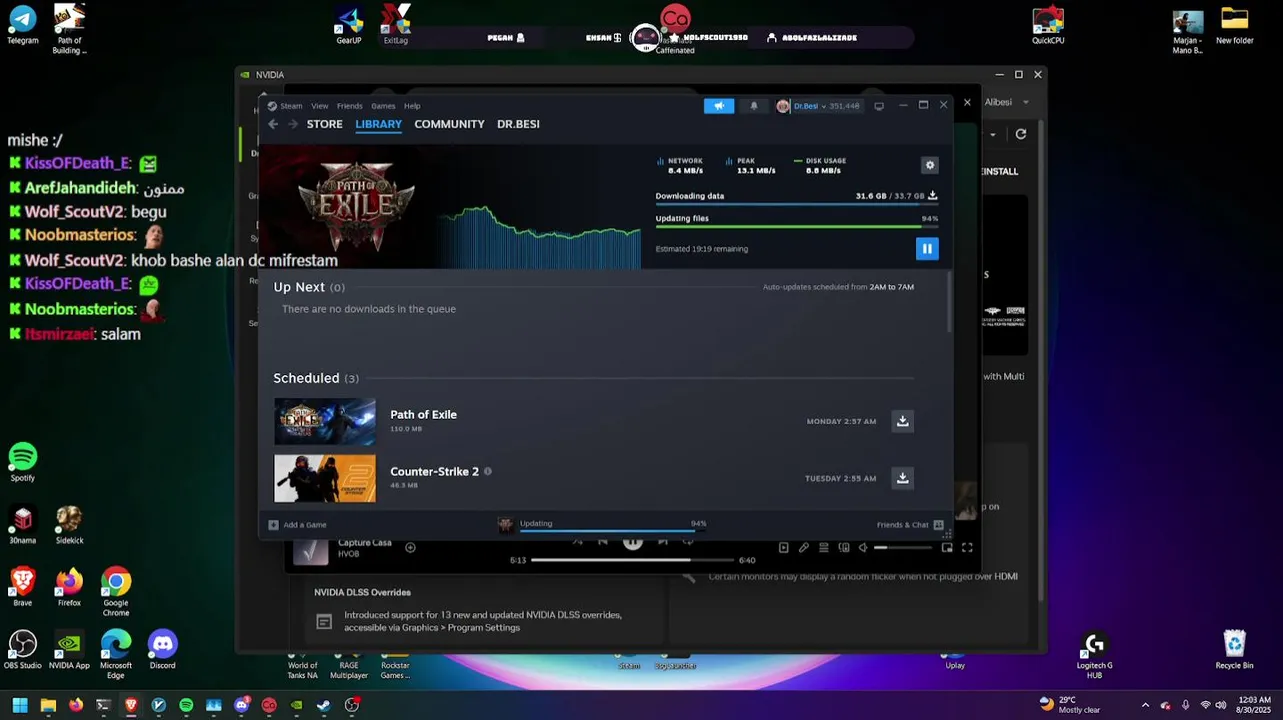This screenshot has height=720, width=1283.
Task: Open connect to device icon
Action: [844, 548]
